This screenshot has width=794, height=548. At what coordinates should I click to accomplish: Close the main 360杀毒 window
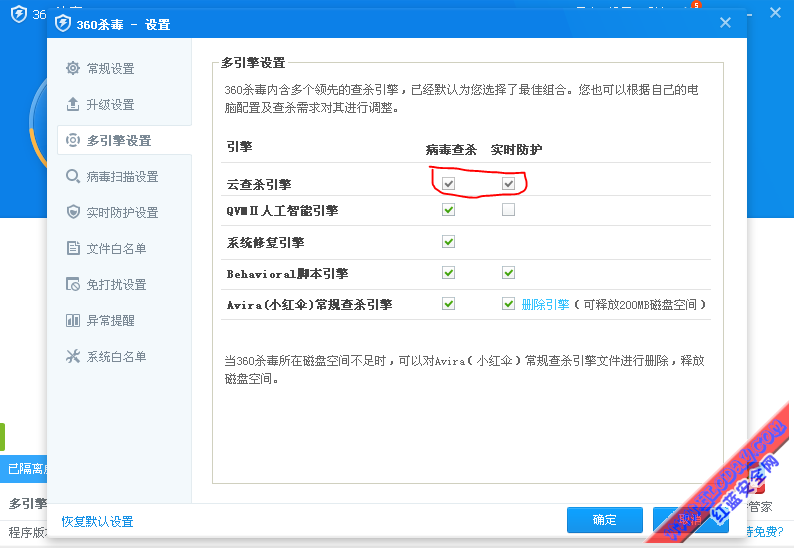[x=775, y=13]
